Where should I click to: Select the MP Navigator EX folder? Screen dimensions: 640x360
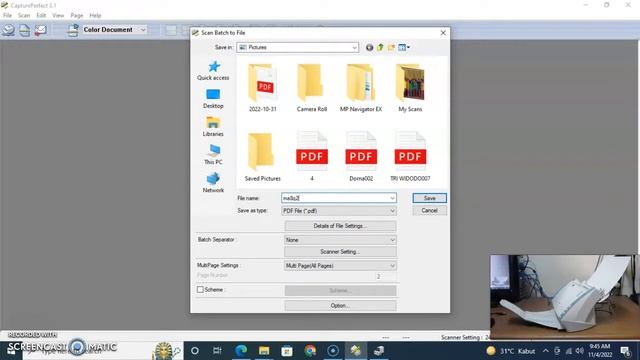[x=361, y=88]
